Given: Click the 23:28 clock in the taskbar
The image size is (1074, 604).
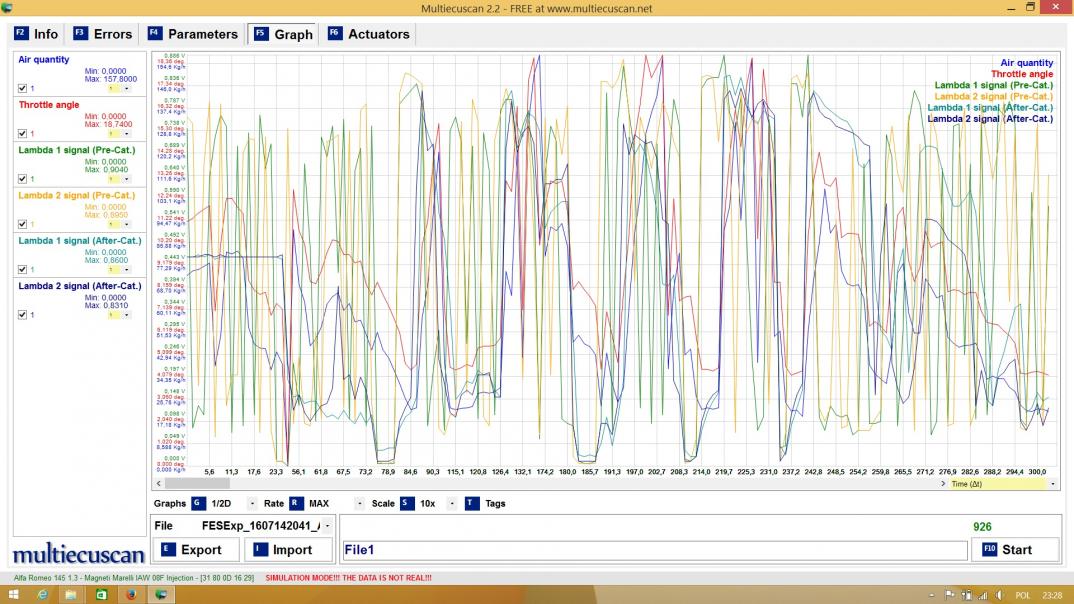Looking at the screenshot, I should [1052, 595].
